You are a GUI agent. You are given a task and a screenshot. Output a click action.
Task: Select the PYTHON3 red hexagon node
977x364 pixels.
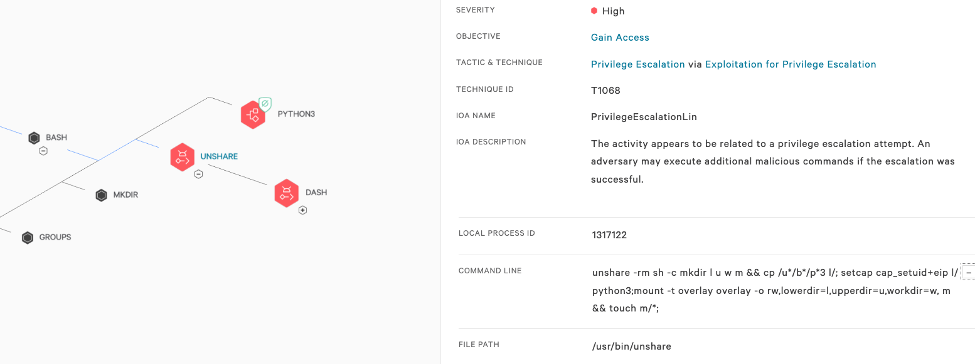(x=253, y=115)
